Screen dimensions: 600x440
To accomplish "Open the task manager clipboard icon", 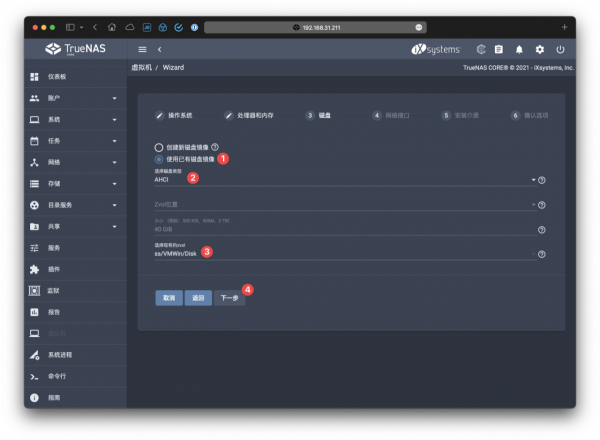I will click(x=499, y=49).
